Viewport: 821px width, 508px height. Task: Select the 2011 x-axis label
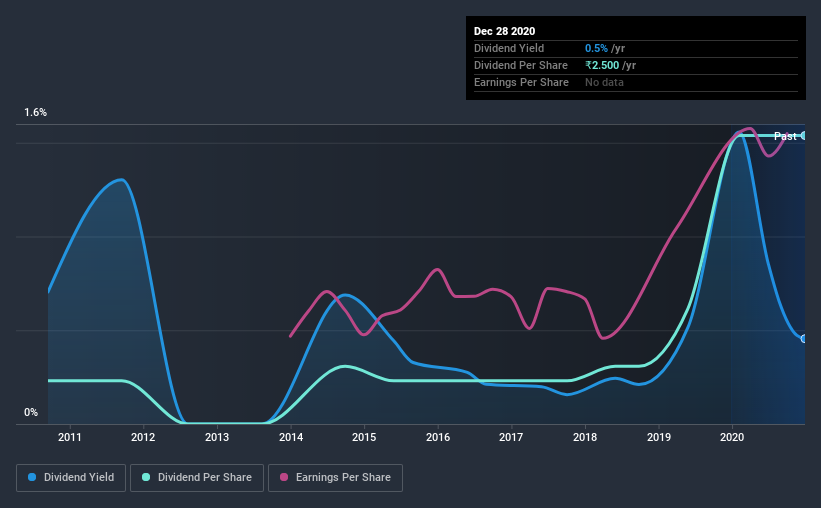point(70,437)
